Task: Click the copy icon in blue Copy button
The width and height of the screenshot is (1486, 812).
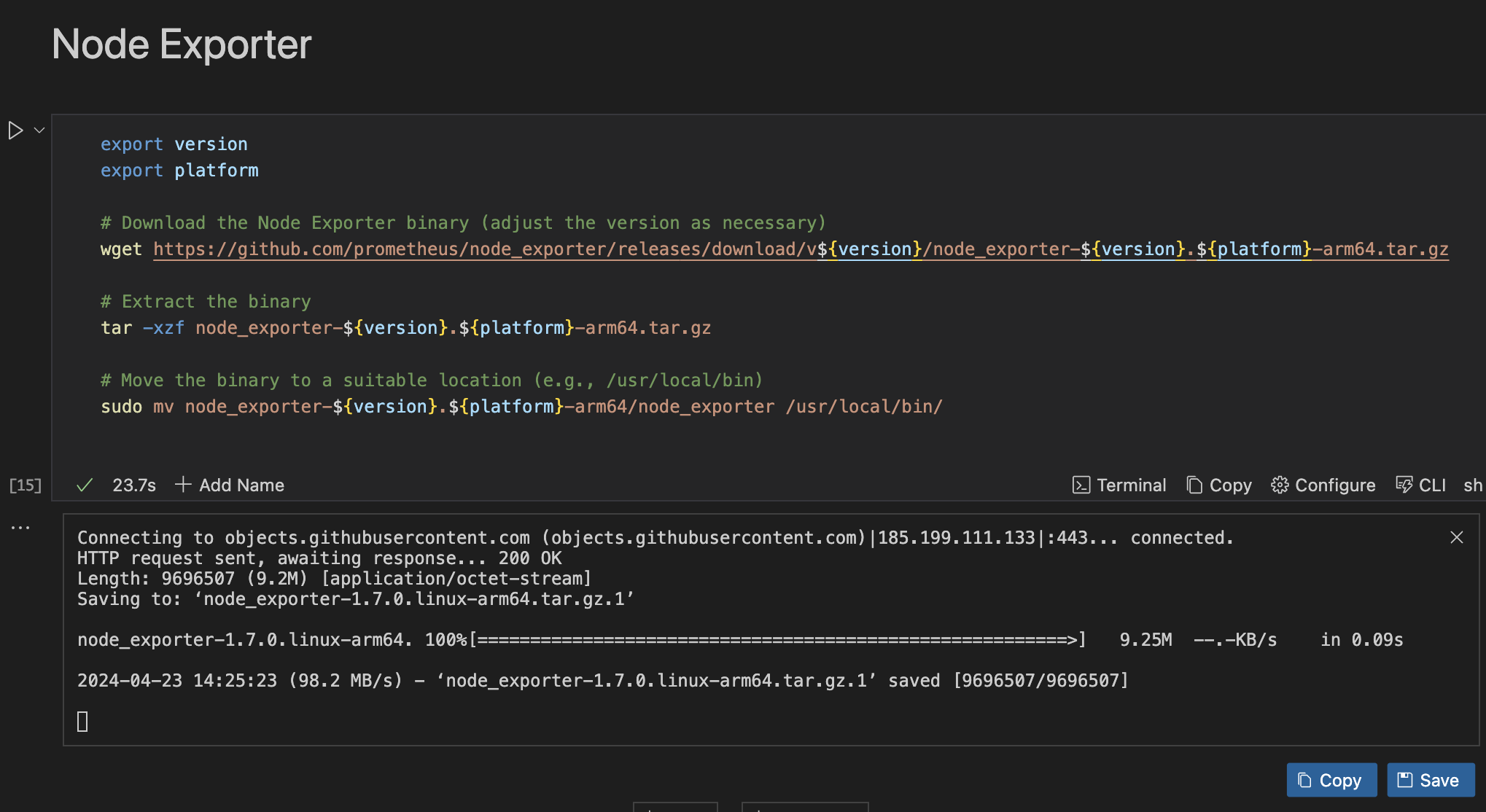Action: click(x=1305, y=780)
